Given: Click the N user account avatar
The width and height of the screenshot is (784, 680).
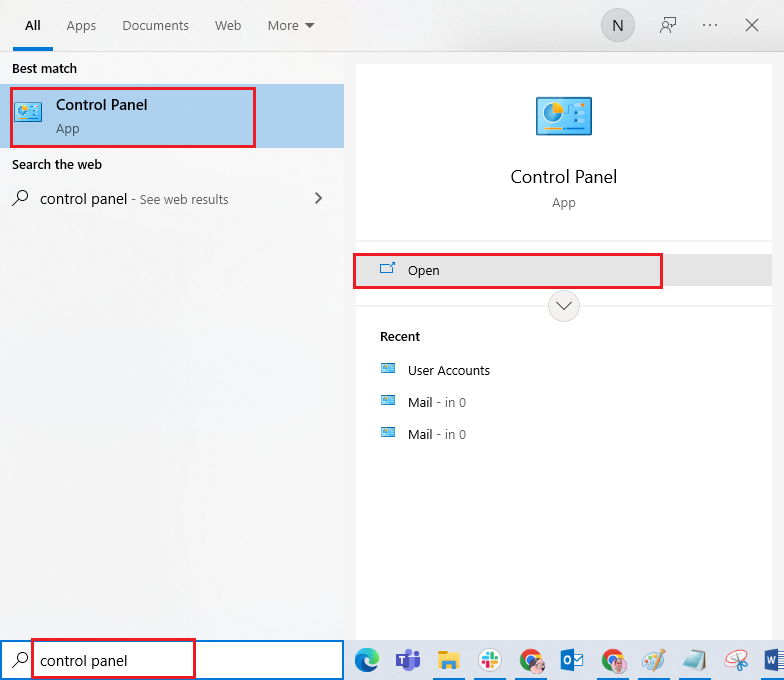Looking at the screenshot, I should point(617,26).
